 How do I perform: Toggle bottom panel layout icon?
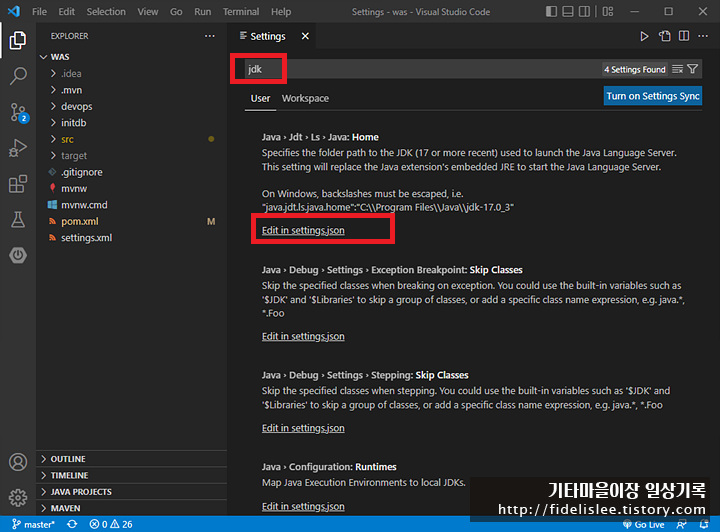(568, 11)
